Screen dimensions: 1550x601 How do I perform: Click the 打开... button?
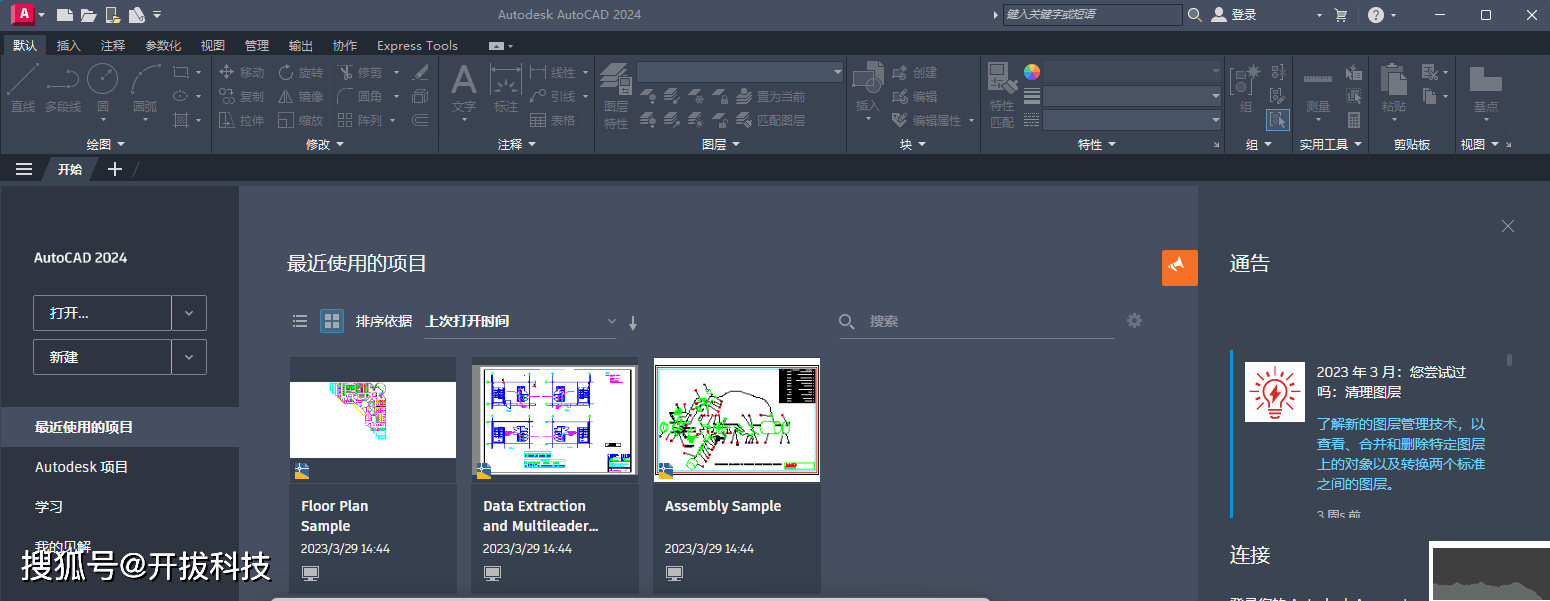click(x=102, y=313)
